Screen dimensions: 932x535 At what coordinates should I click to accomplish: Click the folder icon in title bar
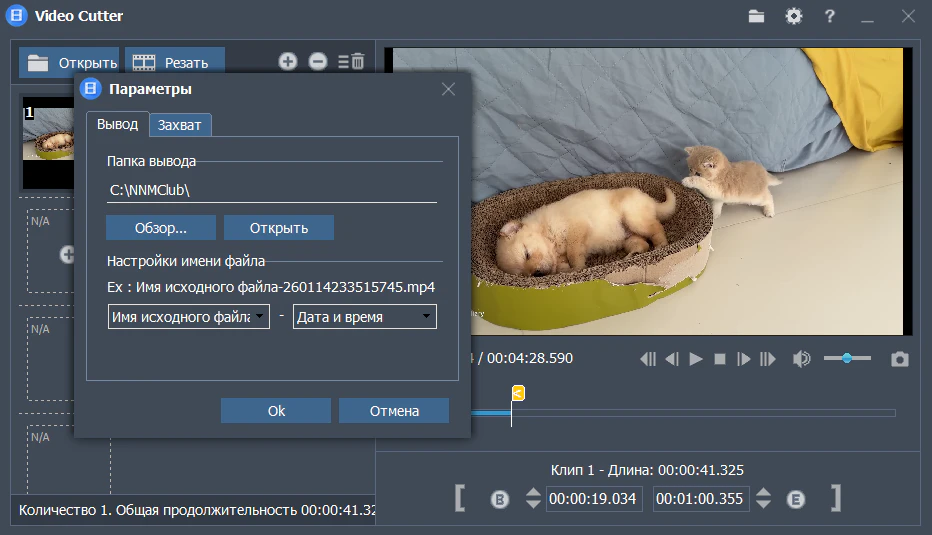click(x=756, y=16)
